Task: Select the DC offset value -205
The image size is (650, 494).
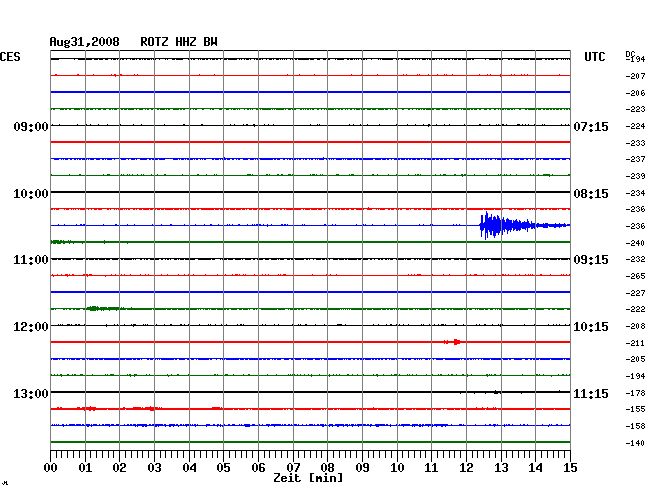Action: (635, 359)
